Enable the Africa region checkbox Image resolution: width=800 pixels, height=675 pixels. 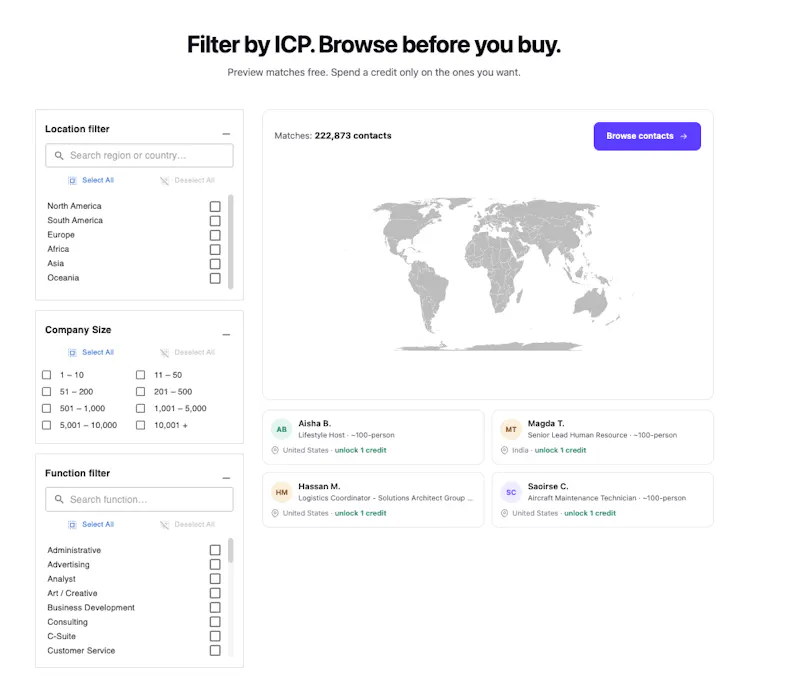(x=215, y=249)
